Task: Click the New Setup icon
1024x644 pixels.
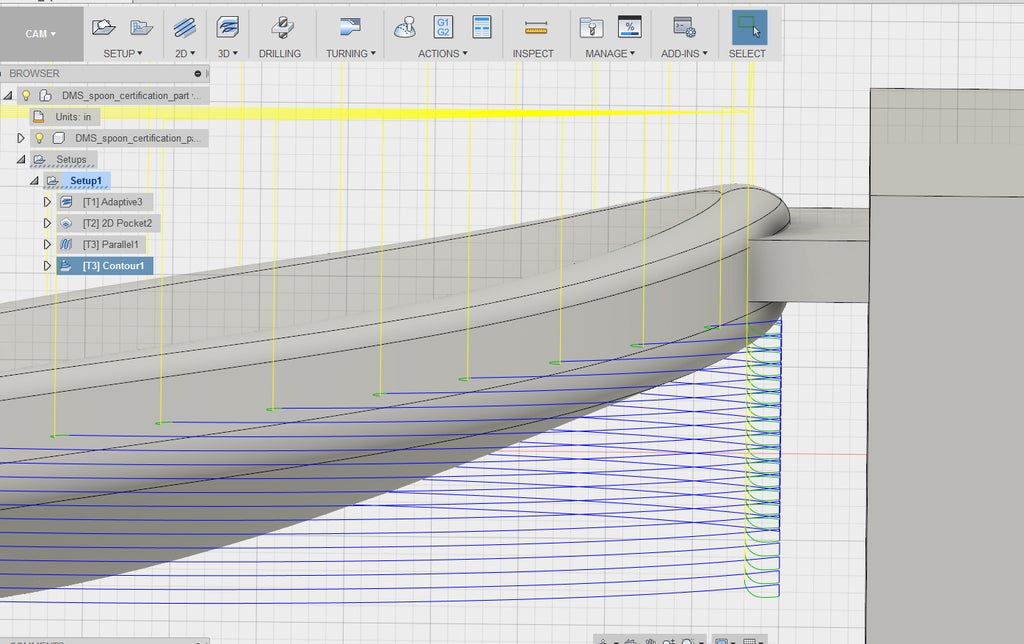Action: (104, 27)
